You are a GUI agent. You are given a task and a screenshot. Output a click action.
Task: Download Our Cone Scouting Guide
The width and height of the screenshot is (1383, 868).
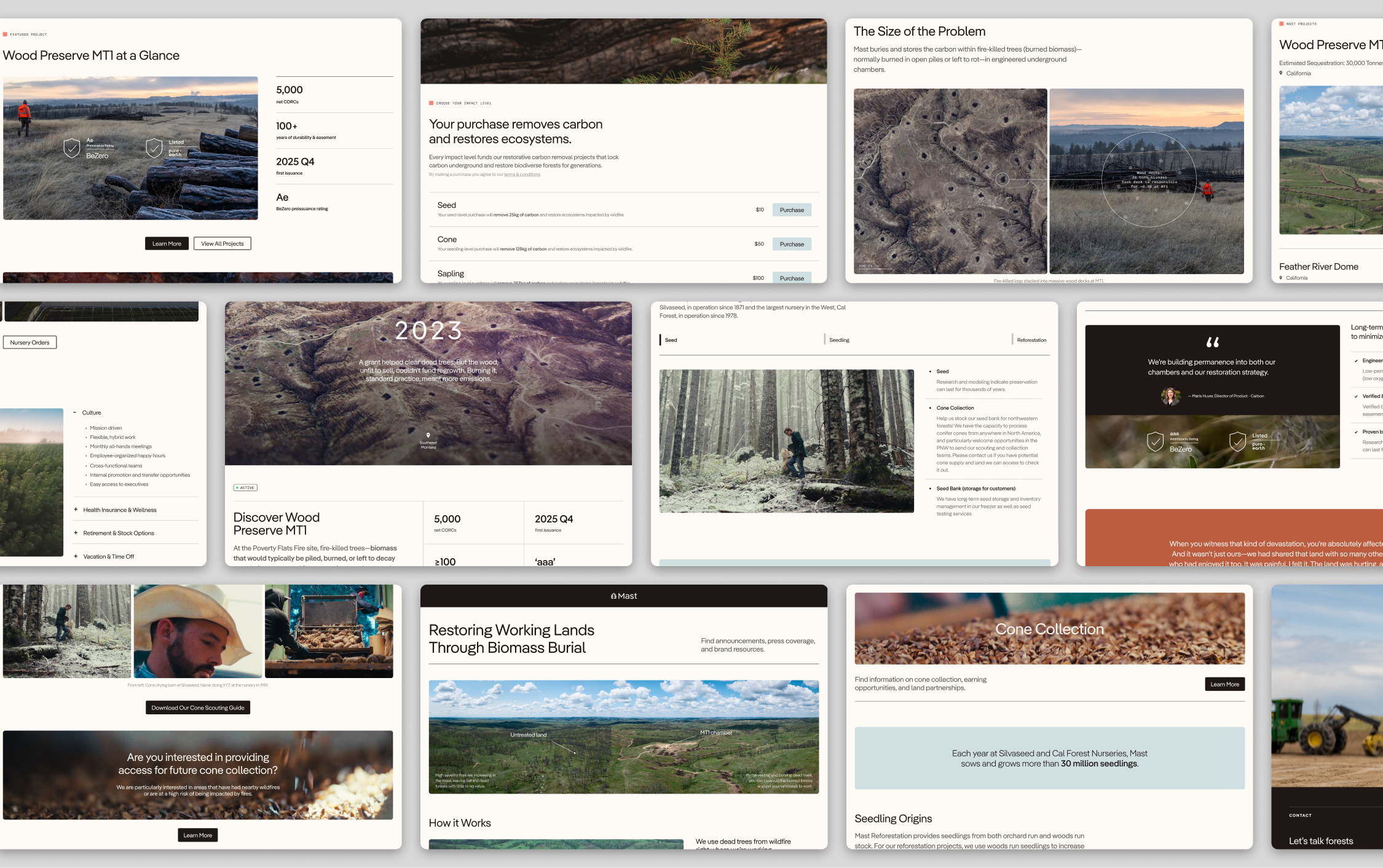tap(198, 708)
